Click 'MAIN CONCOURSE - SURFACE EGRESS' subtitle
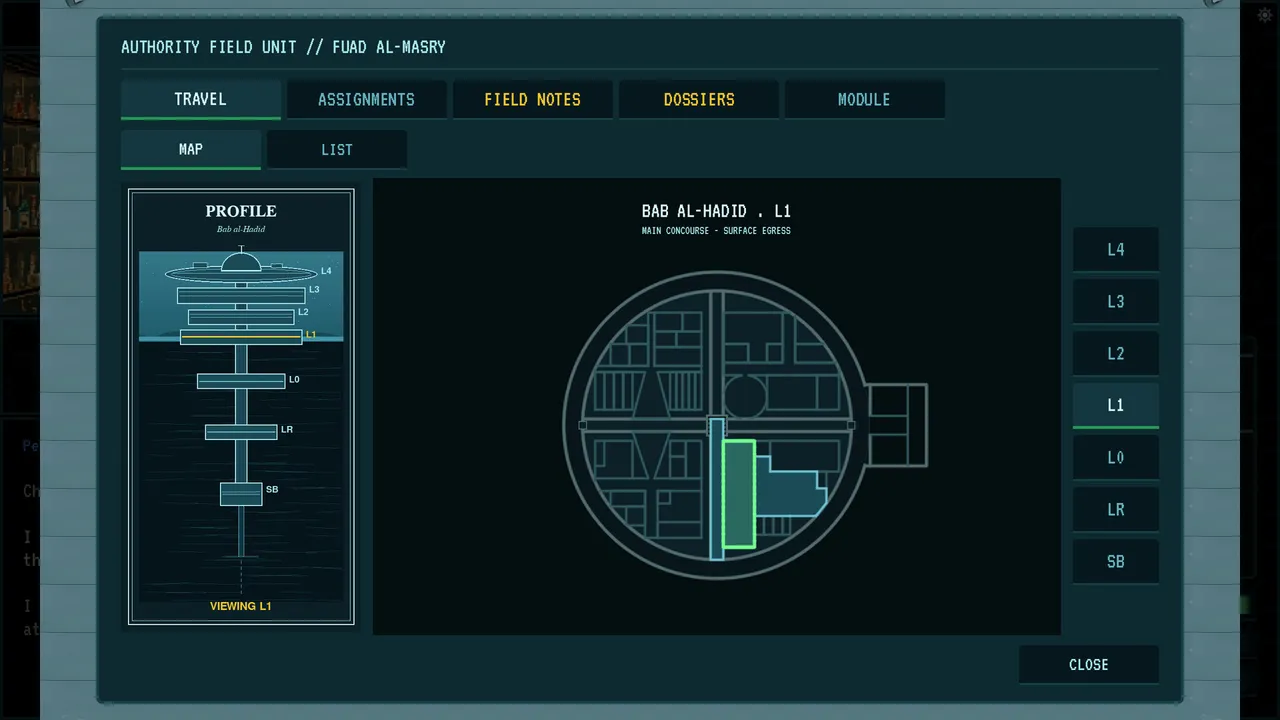Image resolution: width=1280 pixels, height=720 pixels. tap(716, 231)
